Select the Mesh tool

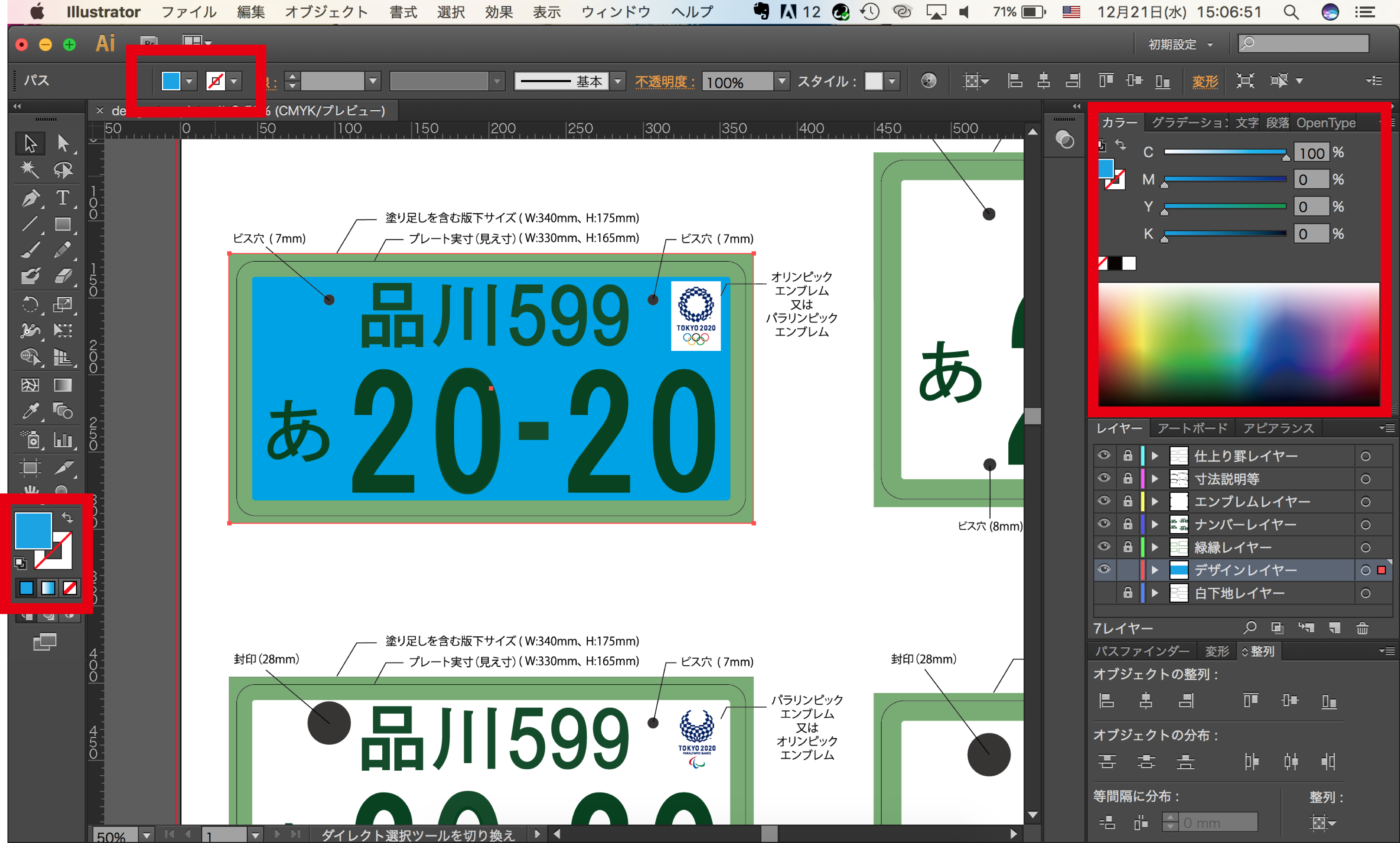tap(30, 385)
